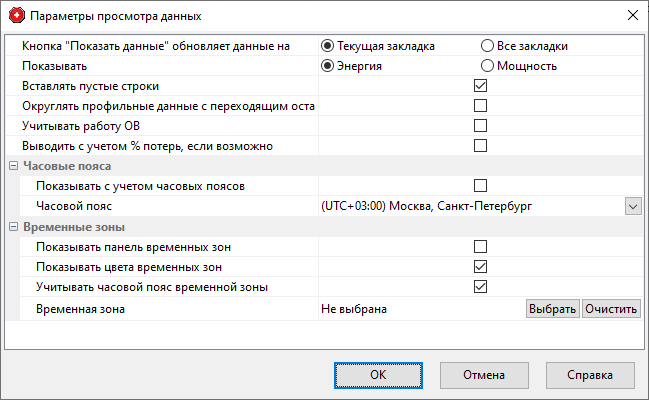This screenshot has height=400, width=649.
Task: Switch display to "Мощность"
Action: (x=487, y=66)
